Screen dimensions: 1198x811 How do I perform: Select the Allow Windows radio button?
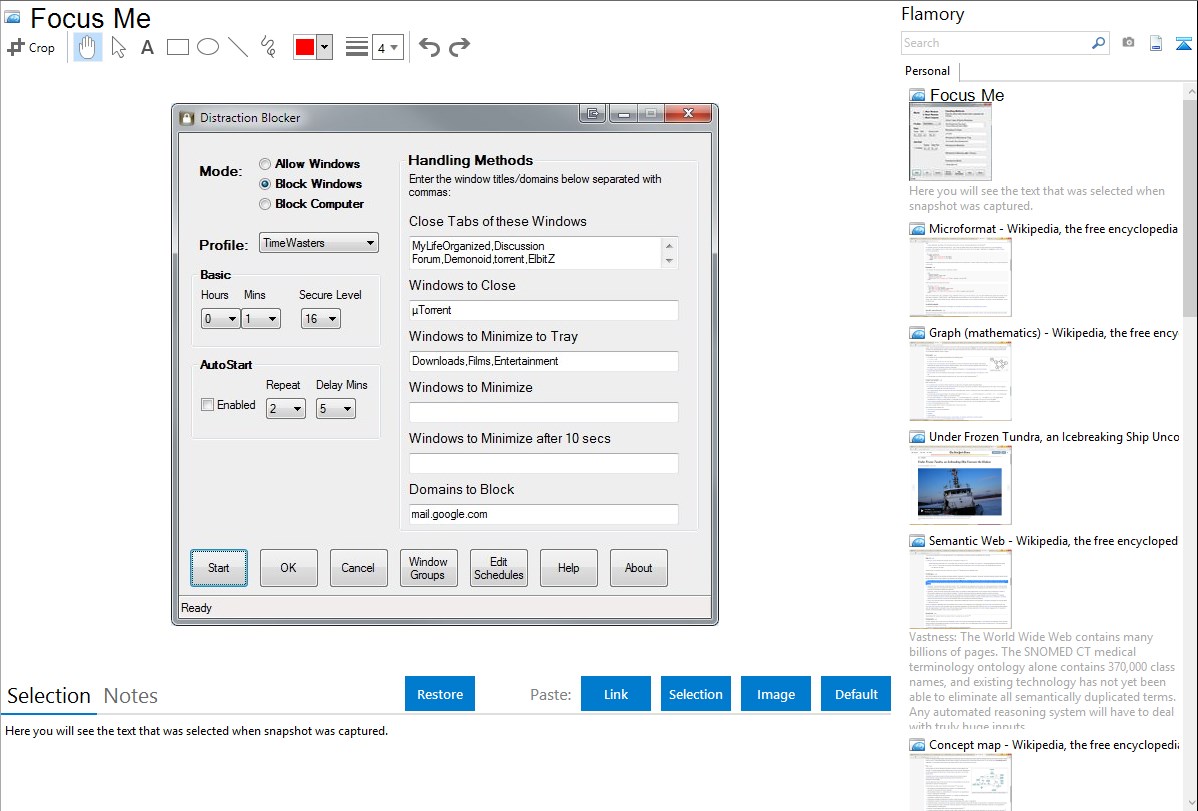point(265,164)
